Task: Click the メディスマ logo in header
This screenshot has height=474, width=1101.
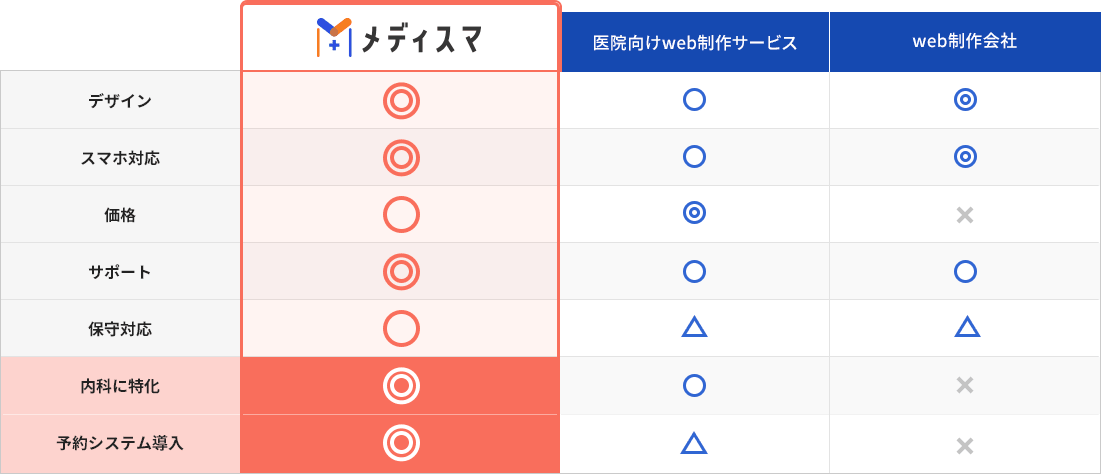Action: [399, 38]
